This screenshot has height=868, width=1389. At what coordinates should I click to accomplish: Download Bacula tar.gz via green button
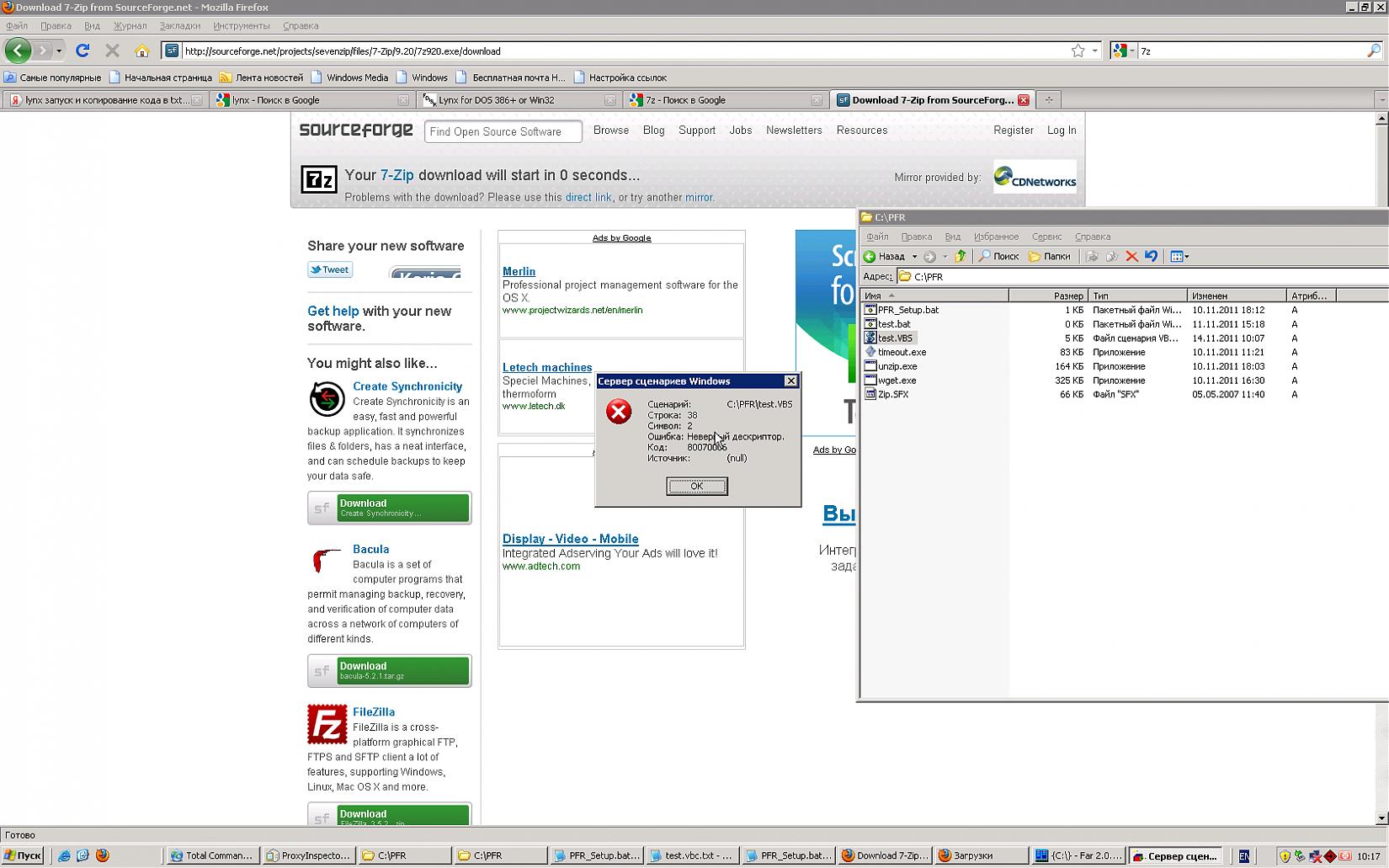390,671
